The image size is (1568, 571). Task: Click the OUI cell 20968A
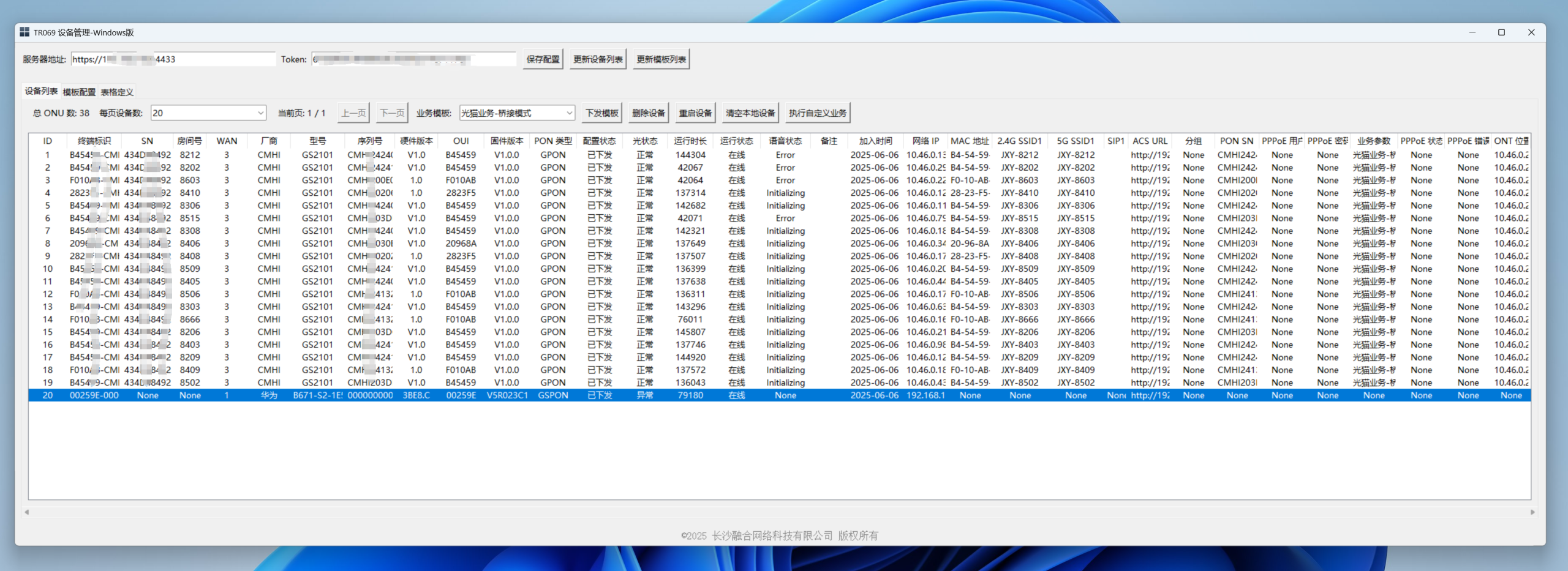tap(461, 244)
